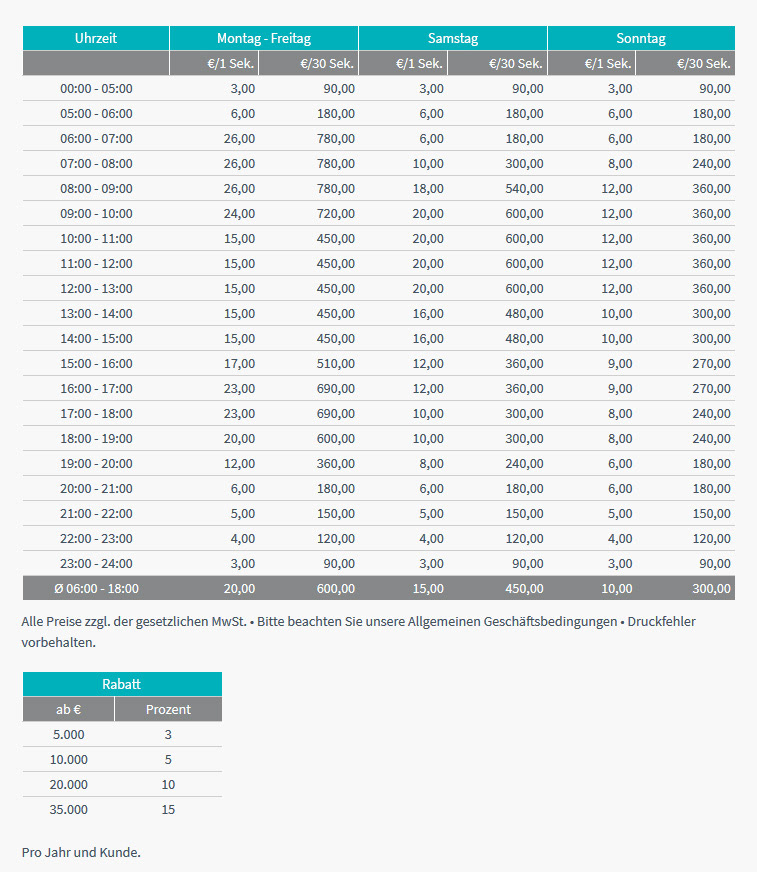757x872 pixels.
Task: Click the Rabatt table header
Action: click(x=122, y=684)
